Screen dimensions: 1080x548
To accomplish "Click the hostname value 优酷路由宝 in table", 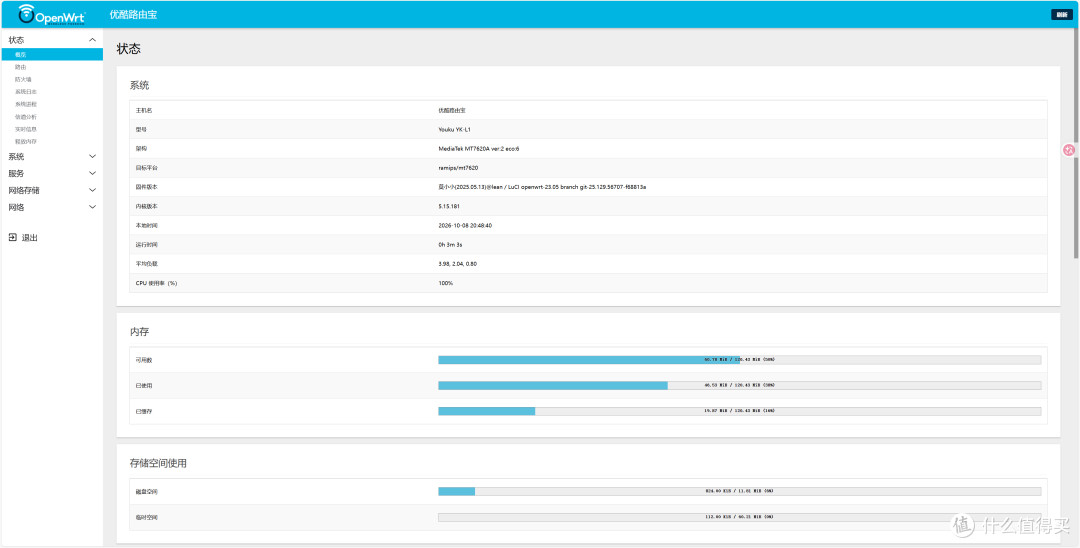I will pos(452,110).
